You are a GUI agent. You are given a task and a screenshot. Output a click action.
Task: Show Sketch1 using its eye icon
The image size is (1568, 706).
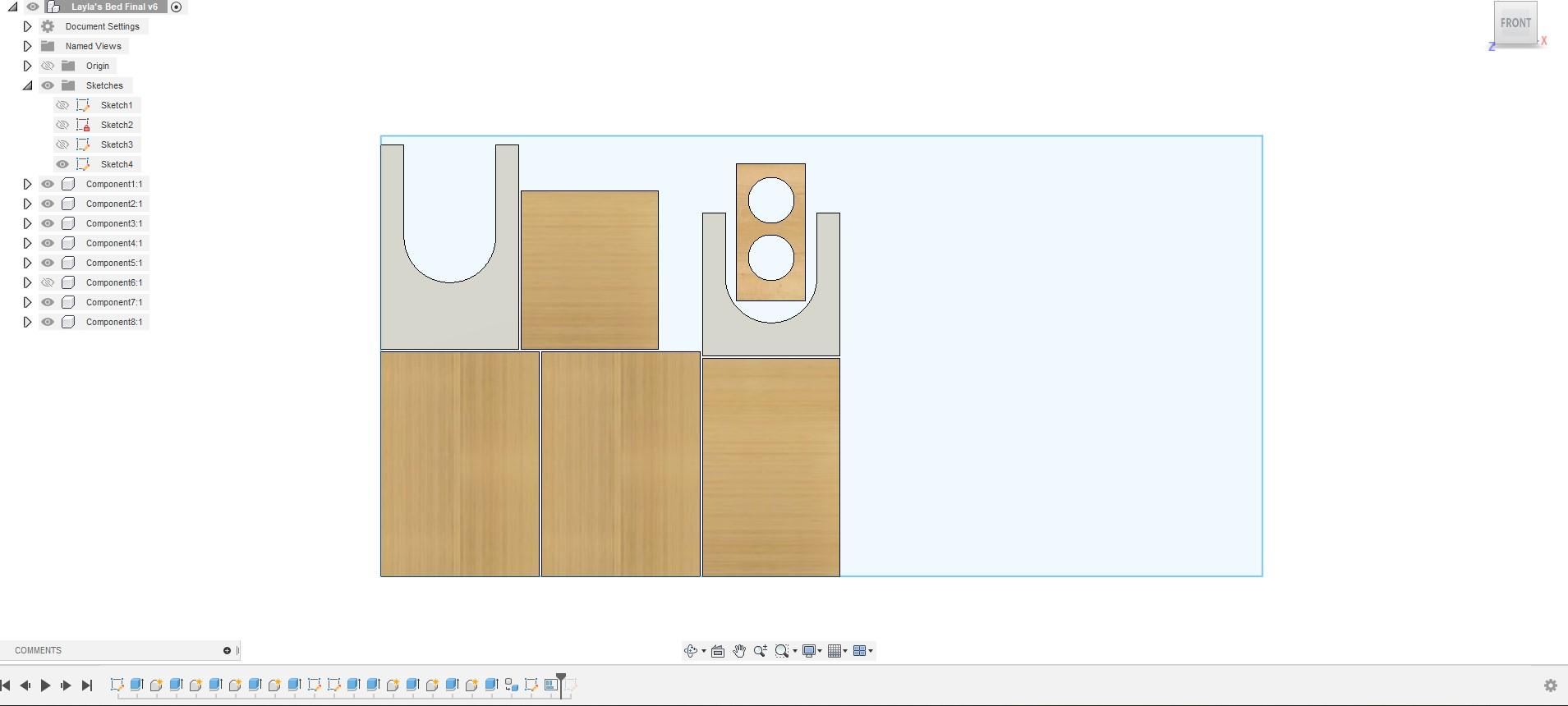tap(62, 105)
